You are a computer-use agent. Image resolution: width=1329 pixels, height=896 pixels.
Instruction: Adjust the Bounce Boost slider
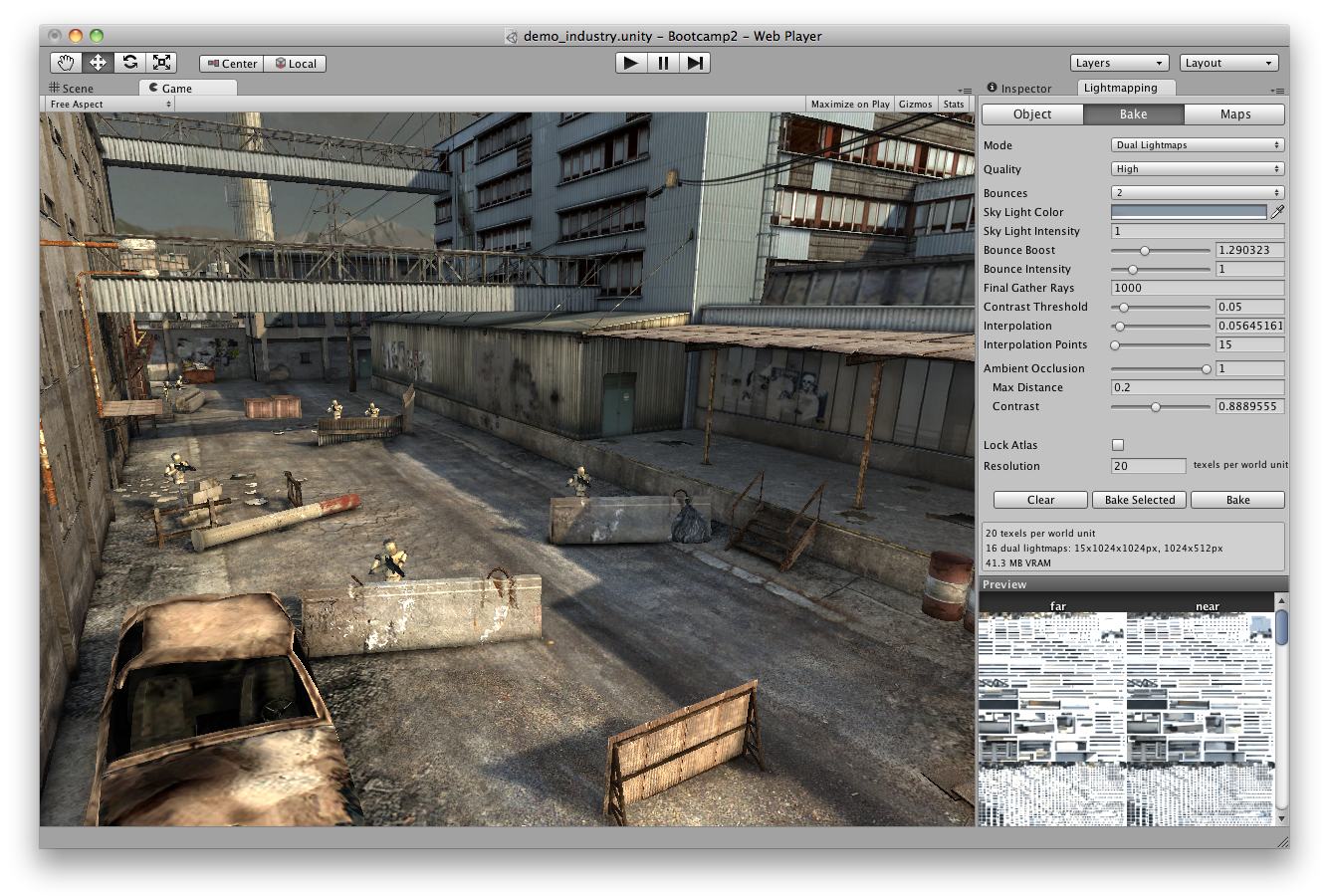click(1145, 250)
